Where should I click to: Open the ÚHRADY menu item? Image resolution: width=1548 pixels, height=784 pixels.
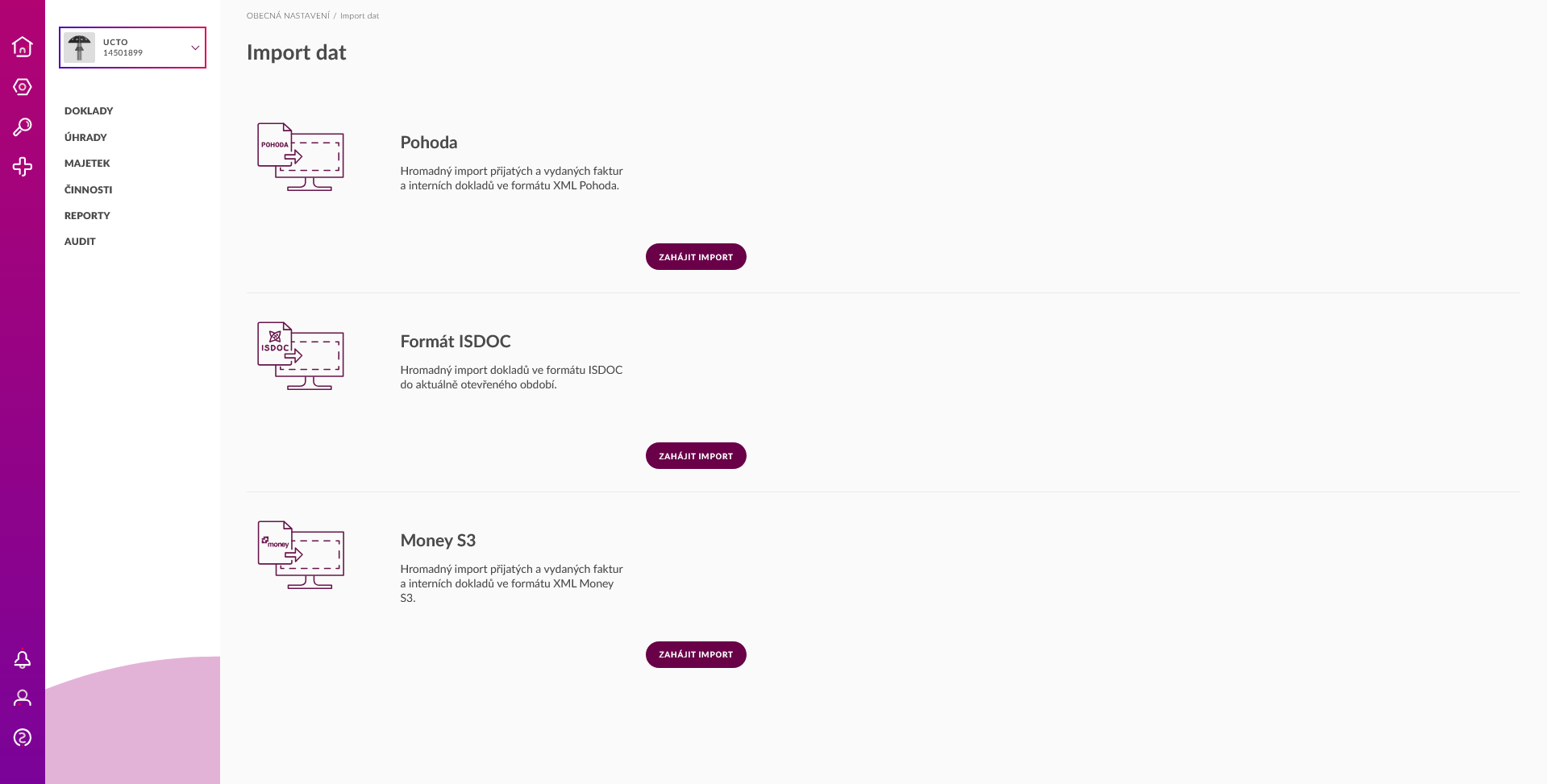85,138
